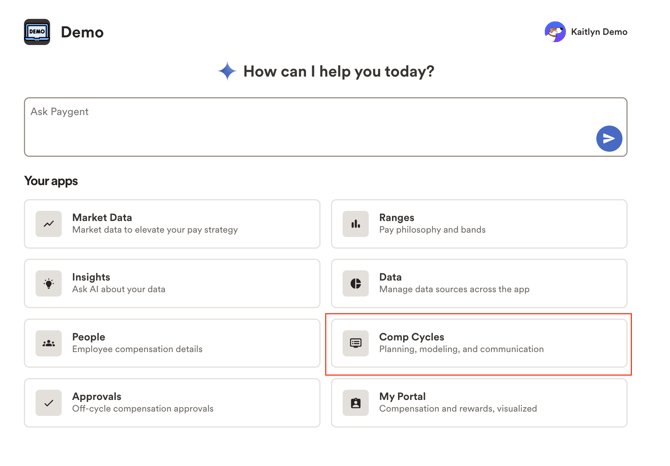Image resolution: width=670 pixels, height=466 pixels.
Task: Click the Ranges bar chart icon
Action: tap(356, 224)
